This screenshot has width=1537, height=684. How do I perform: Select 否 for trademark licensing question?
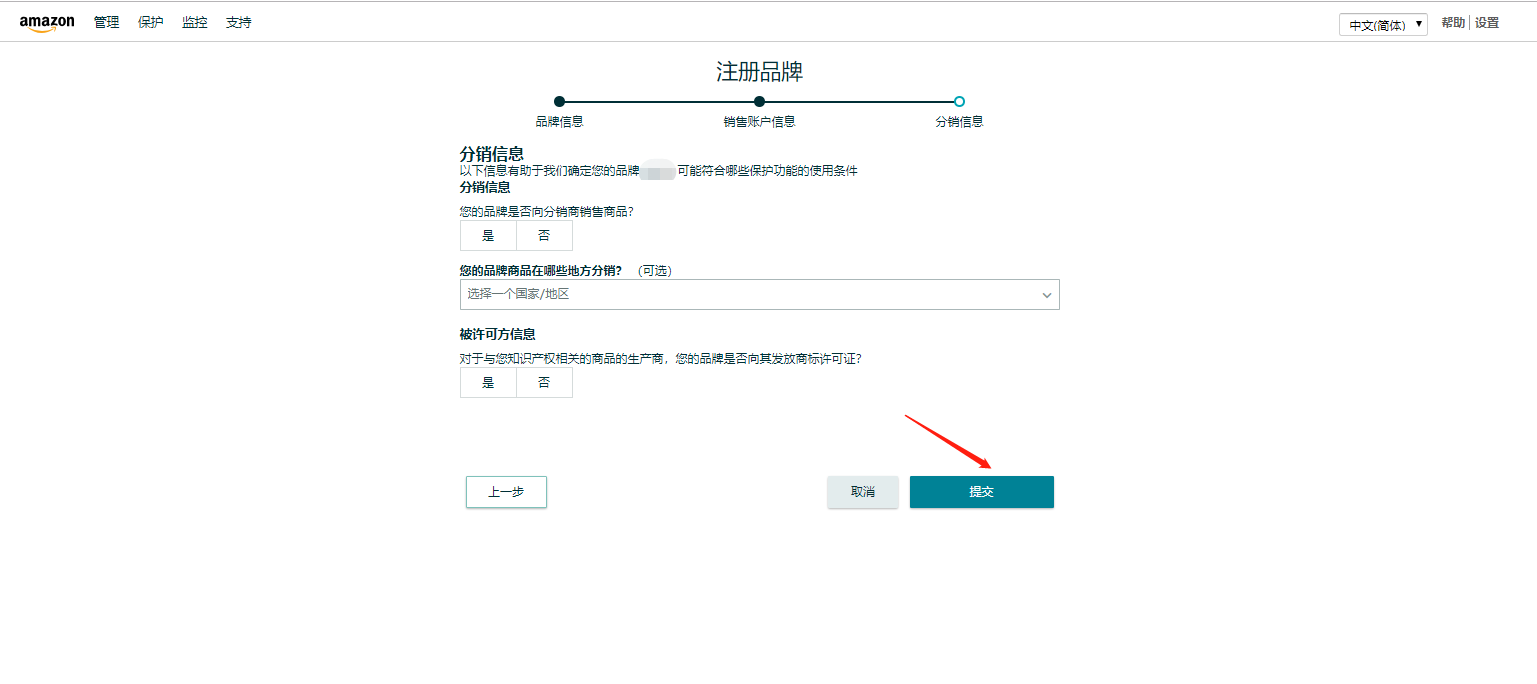(544, 382)
